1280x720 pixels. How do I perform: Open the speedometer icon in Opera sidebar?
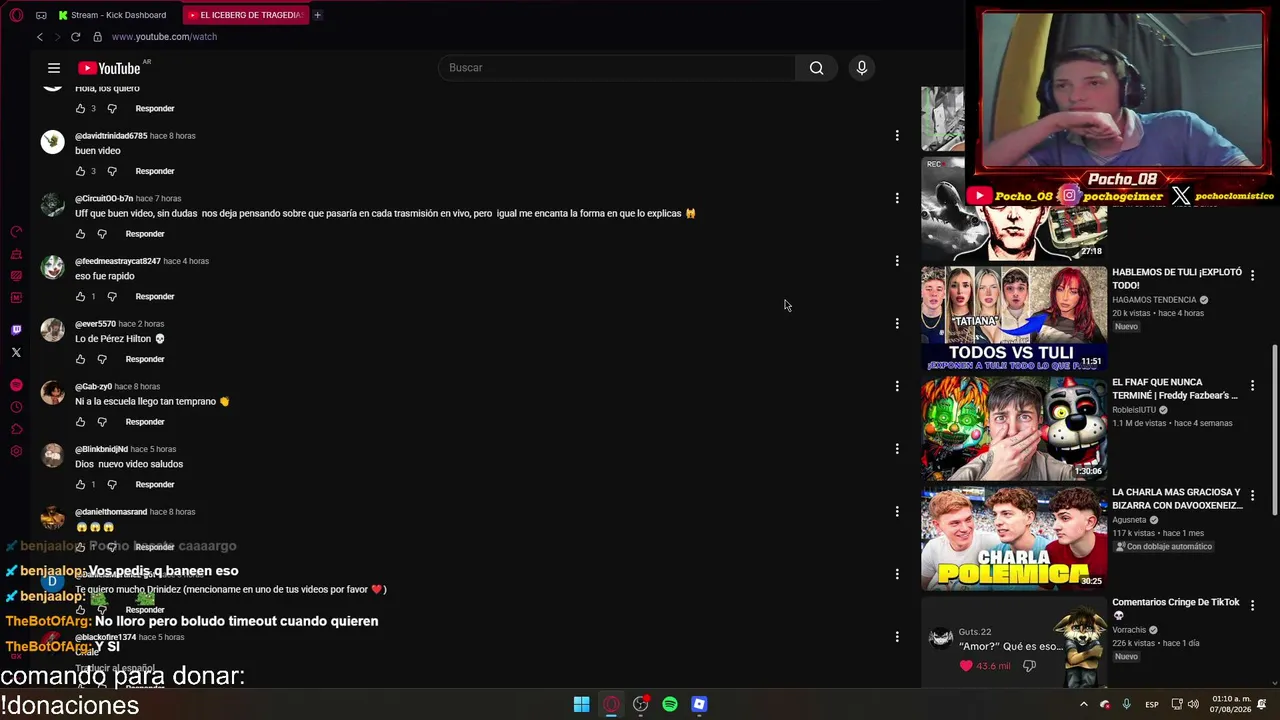[16, 232]
